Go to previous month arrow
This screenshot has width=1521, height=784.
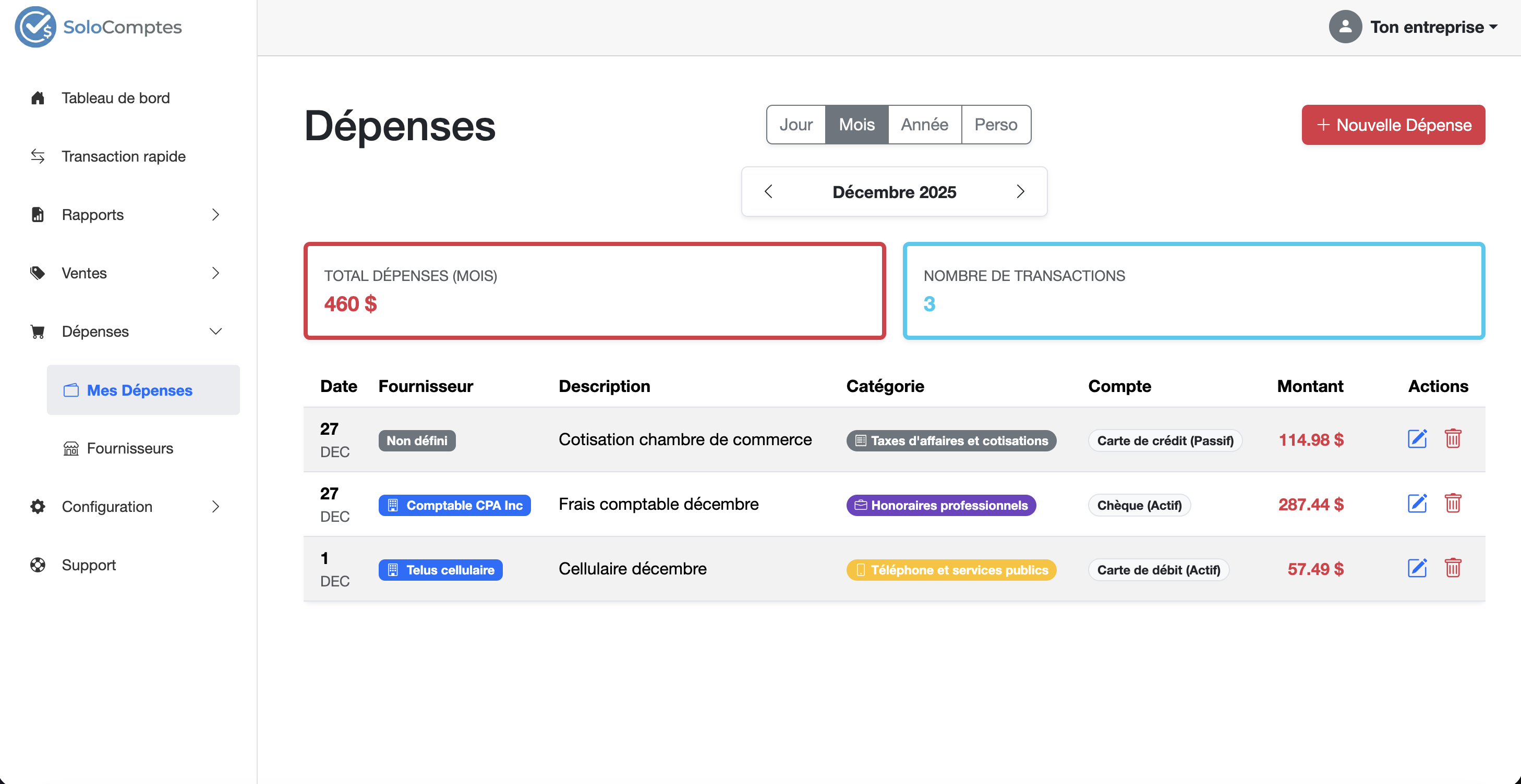tap(768, 192)
